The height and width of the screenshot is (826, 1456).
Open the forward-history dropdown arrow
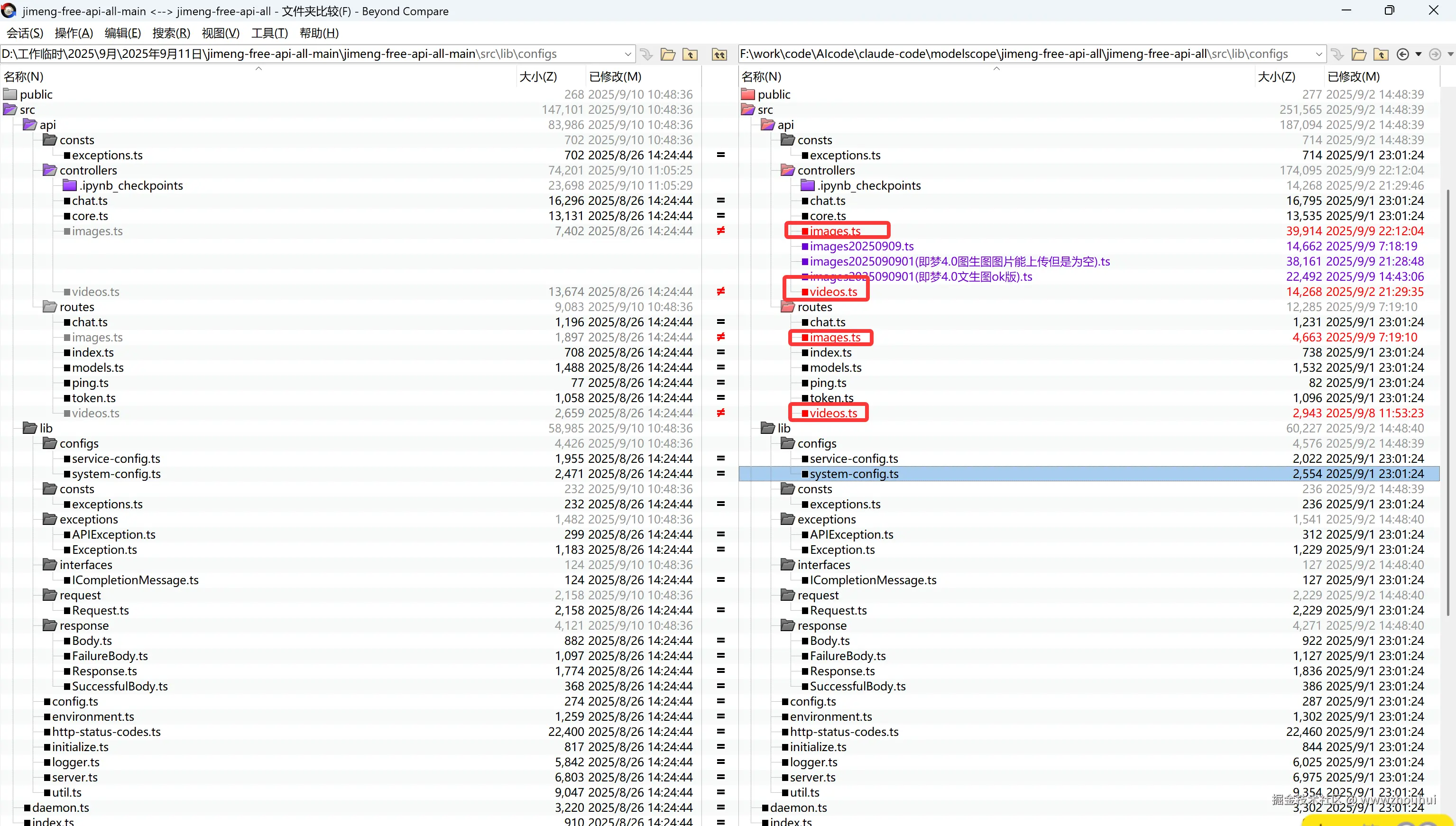pos(1451,55)
